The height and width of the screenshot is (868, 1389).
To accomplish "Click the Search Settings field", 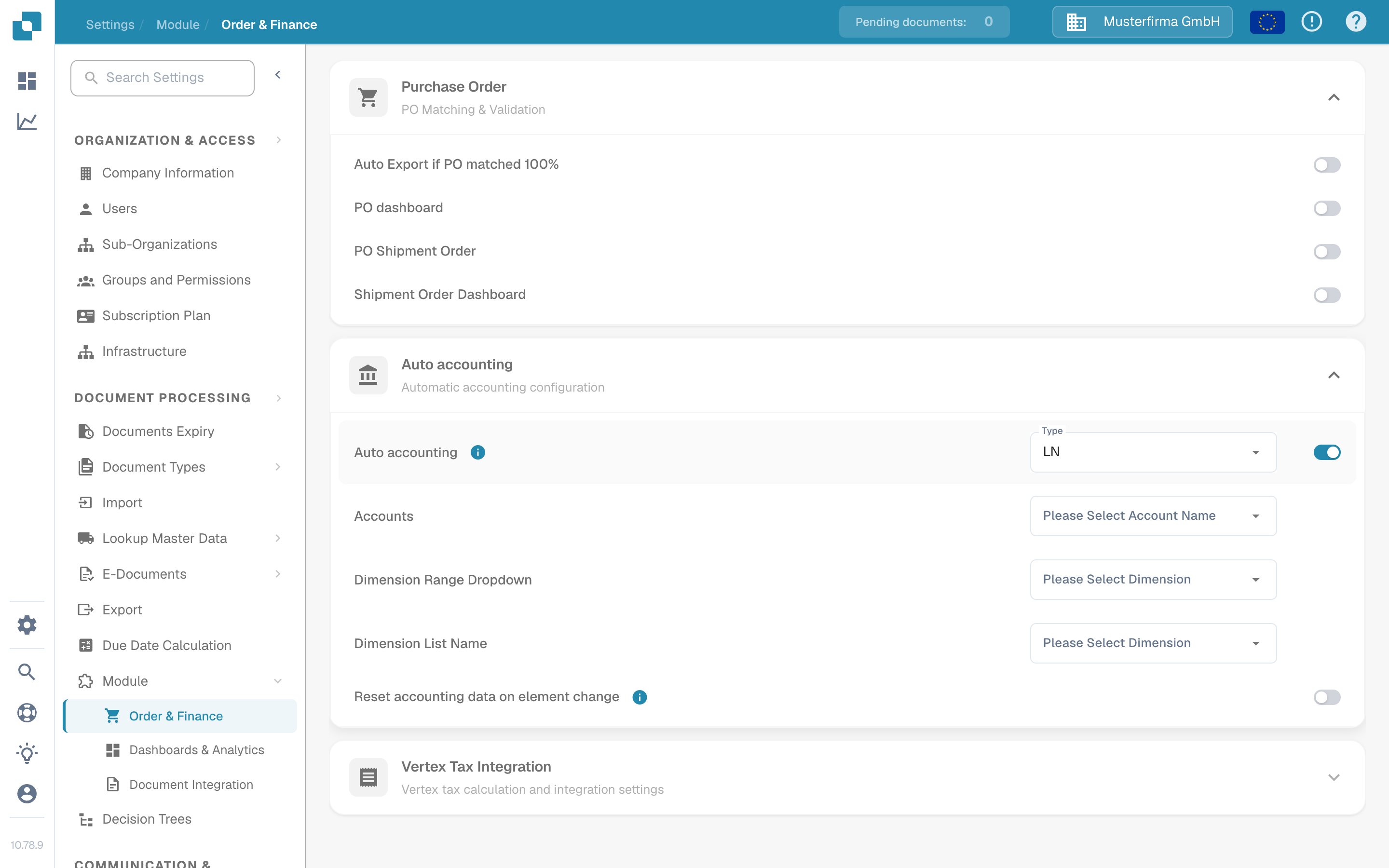I will tap(163, 78).
